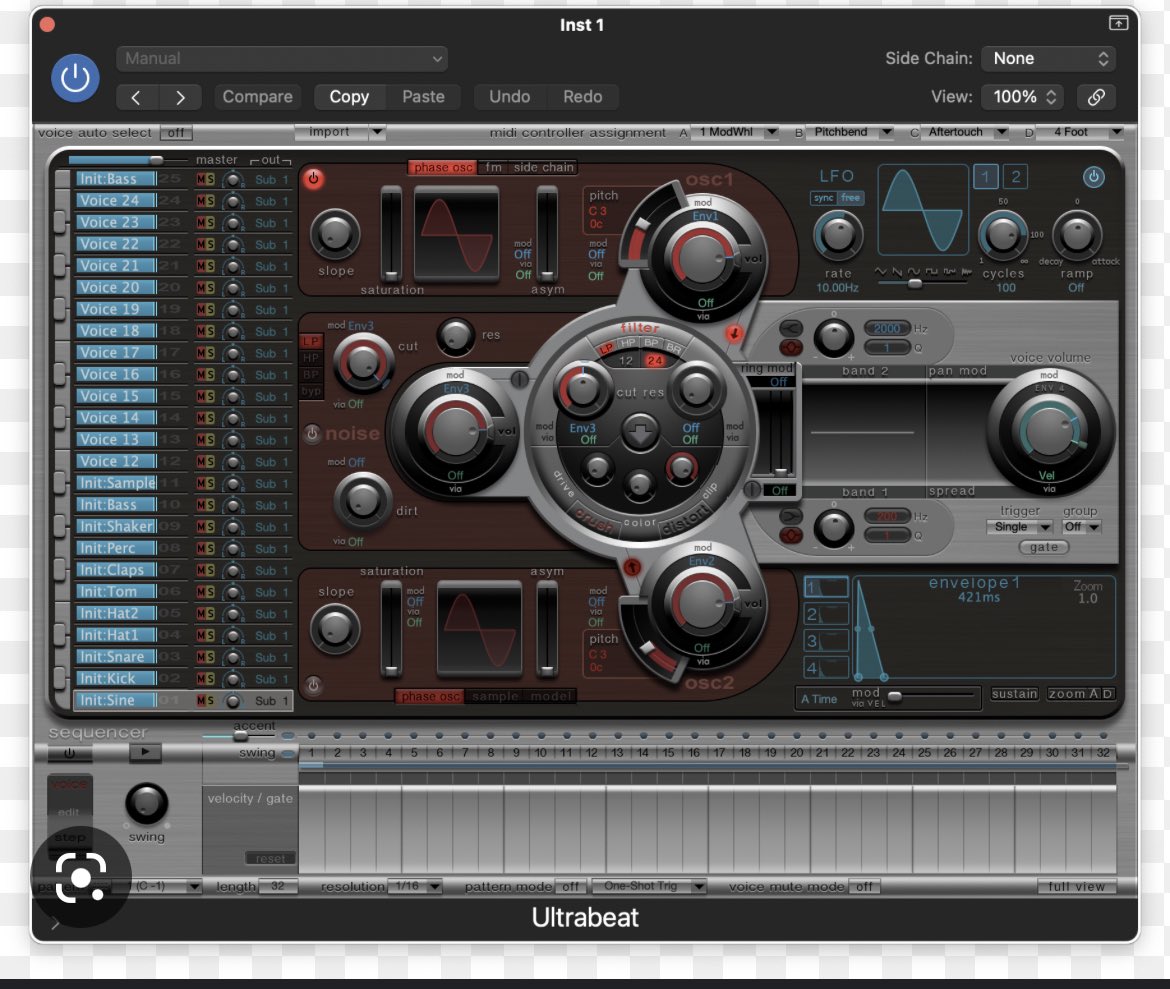Toggle LFO free mode
Image resolution: width=1170 pixels, height=989 pixels.
pyautogui.click(x=850, y=198)
